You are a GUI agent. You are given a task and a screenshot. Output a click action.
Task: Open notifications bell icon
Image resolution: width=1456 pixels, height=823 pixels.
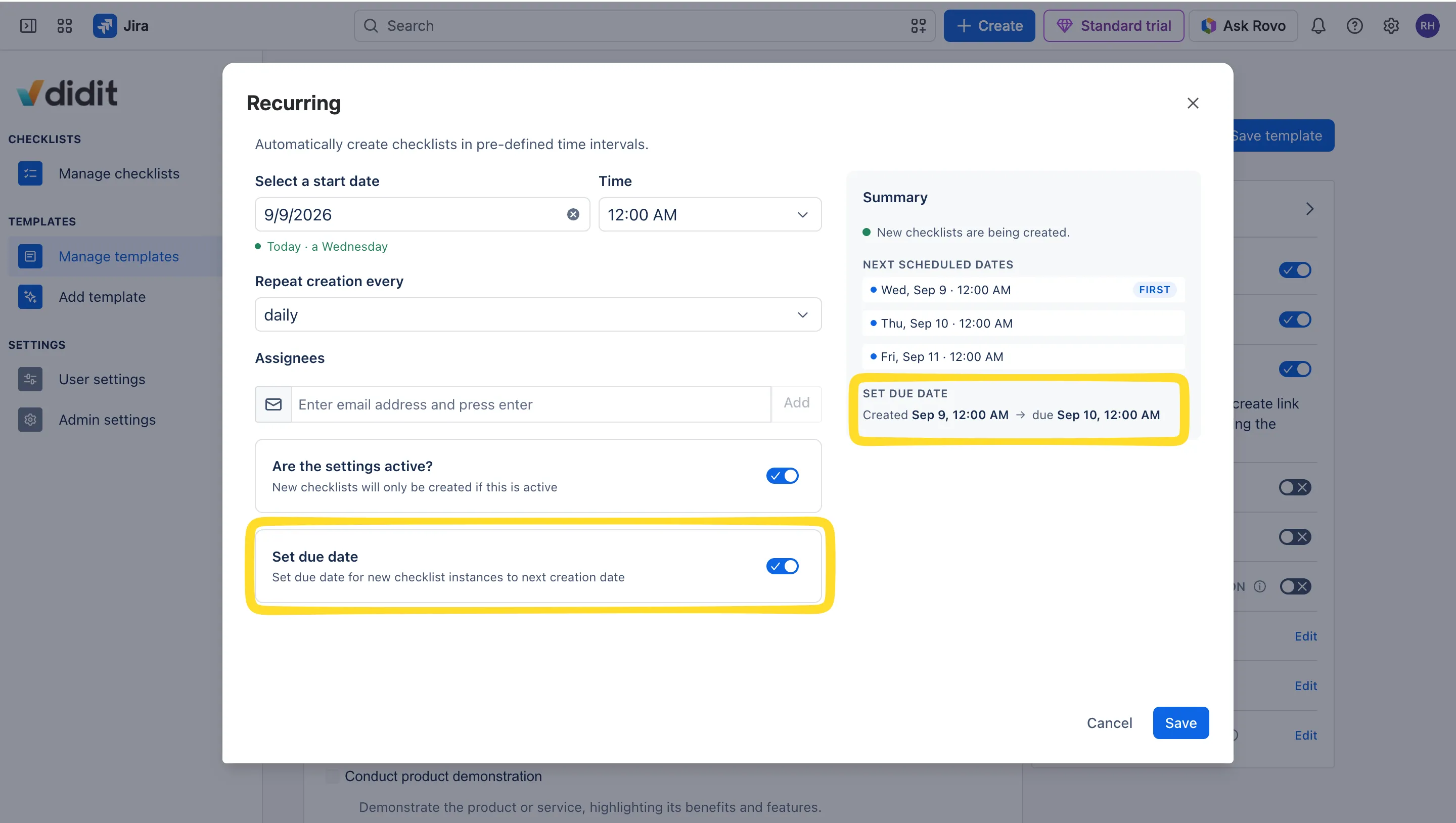tap(1318, 26)
